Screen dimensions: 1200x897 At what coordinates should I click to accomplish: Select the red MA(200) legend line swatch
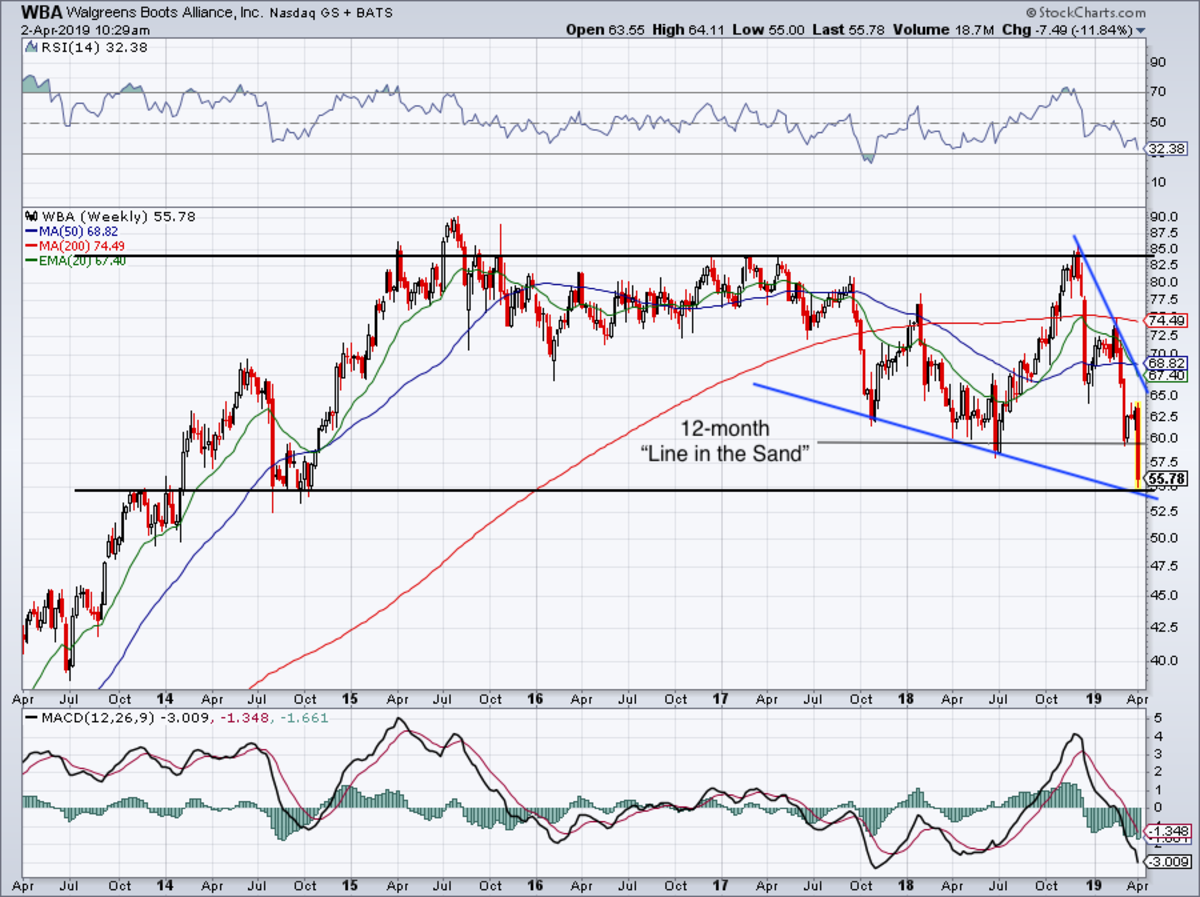click(x=30, y=246)
